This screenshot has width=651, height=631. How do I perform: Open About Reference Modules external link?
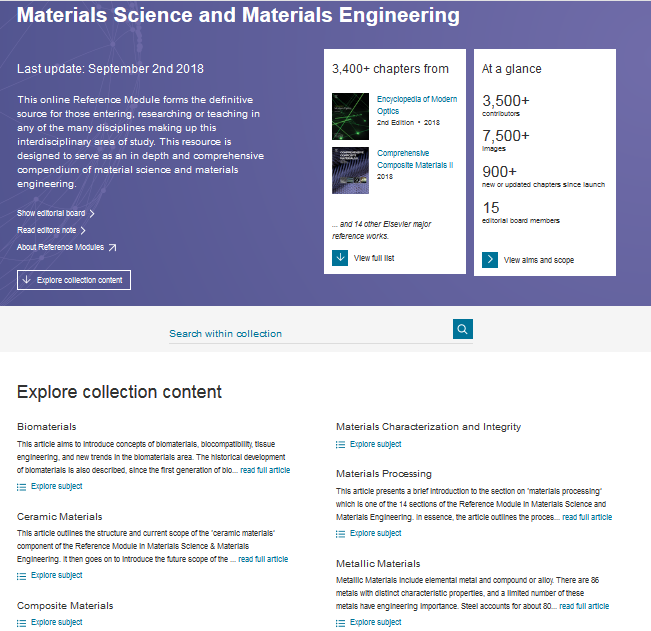pos(66,247)
